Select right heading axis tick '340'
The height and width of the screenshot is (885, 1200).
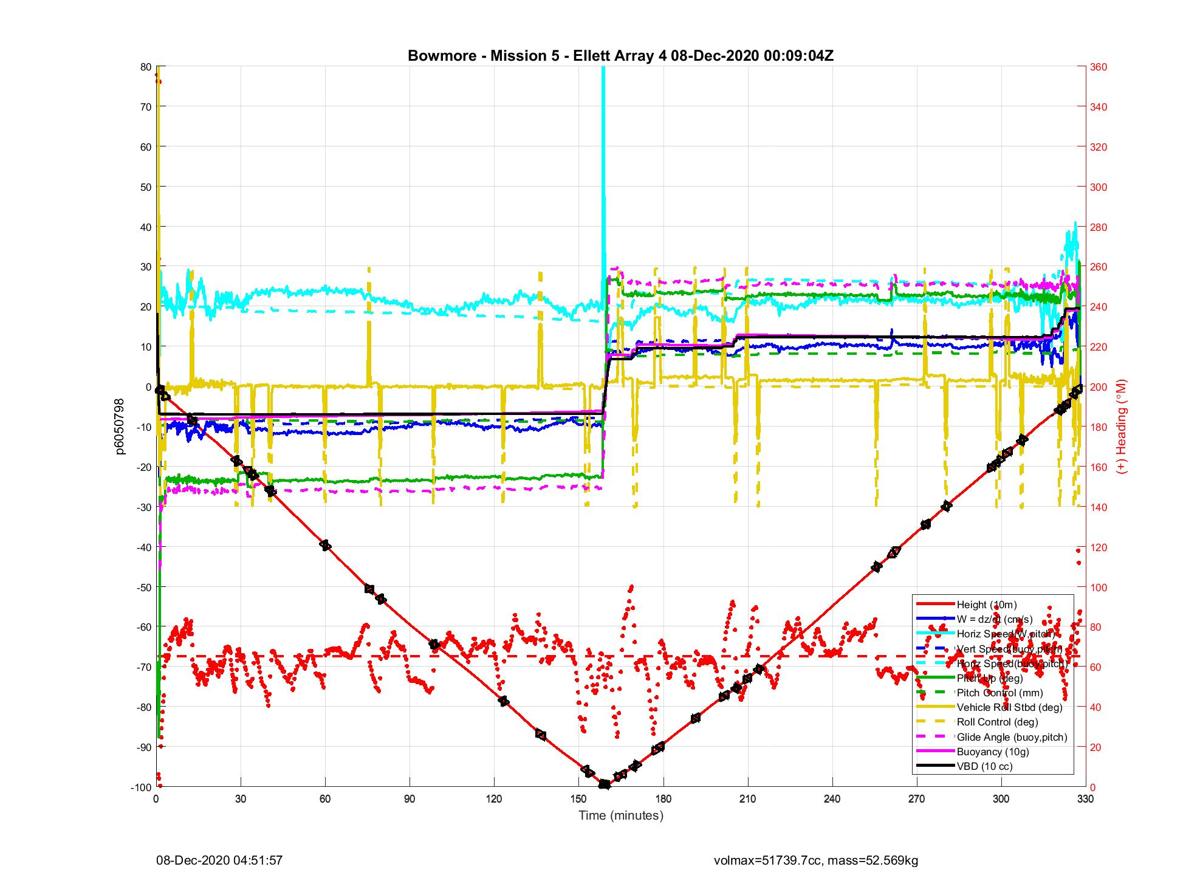(1098, 107)
